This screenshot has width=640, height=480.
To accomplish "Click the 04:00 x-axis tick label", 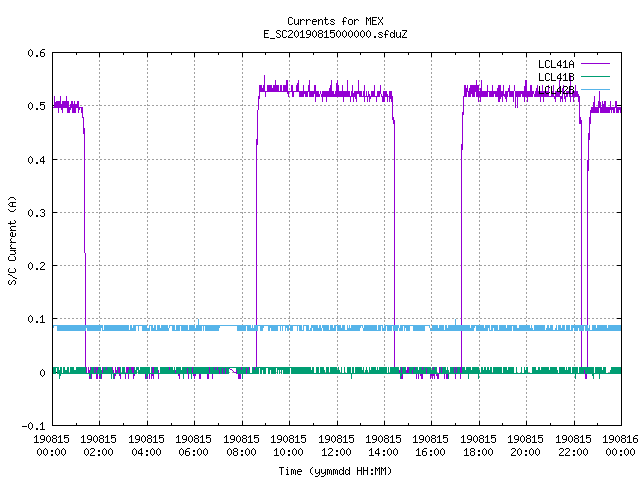I will (x=146, y=452).
